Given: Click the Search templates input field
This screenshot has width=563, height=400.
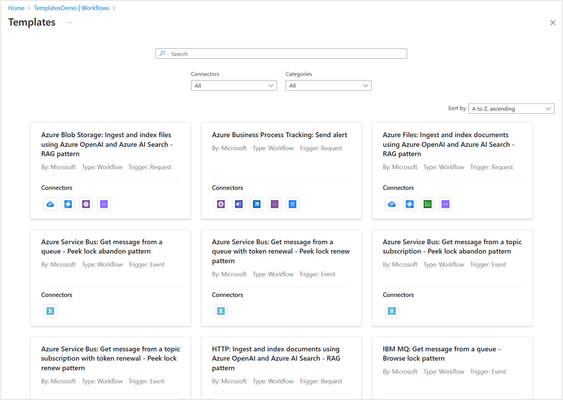Looking at the screenshot, I should (281, 54).
